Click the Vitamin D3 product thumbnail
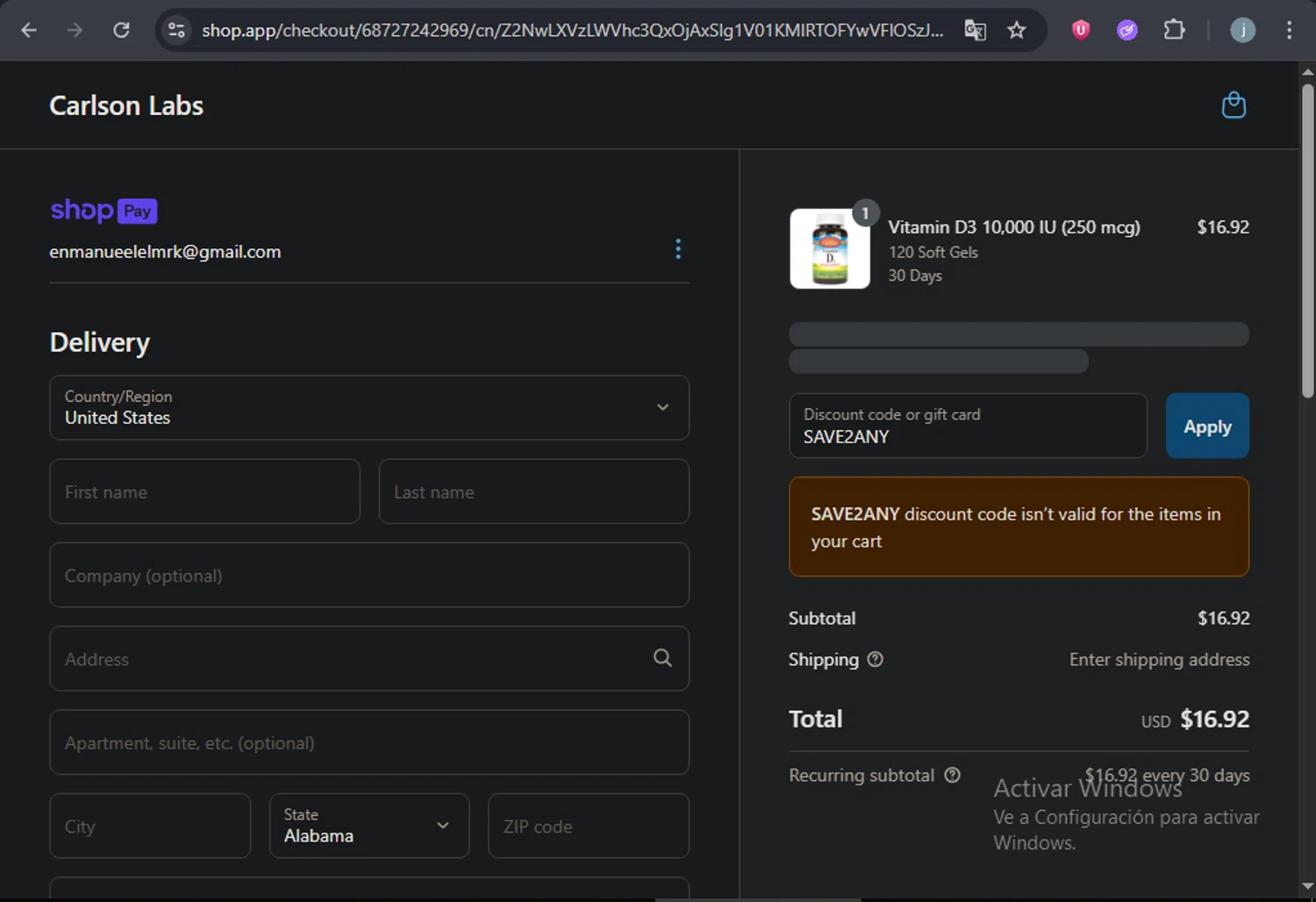 (x=830, y=248)
